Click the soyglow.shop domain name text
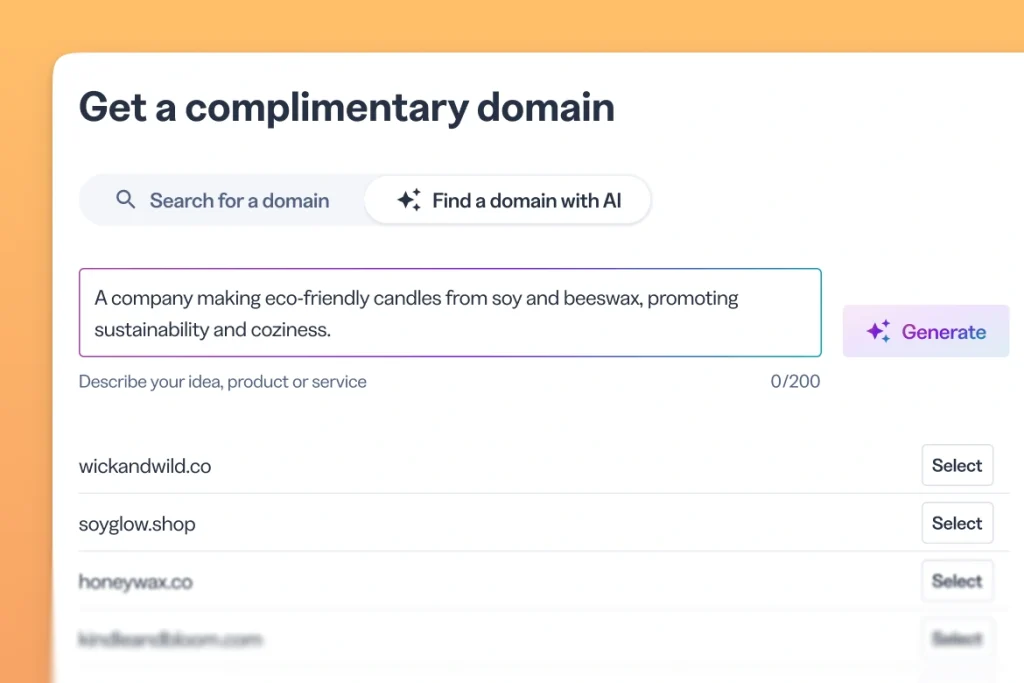This screenshot has height=683, width=1024. pos(137,524)
